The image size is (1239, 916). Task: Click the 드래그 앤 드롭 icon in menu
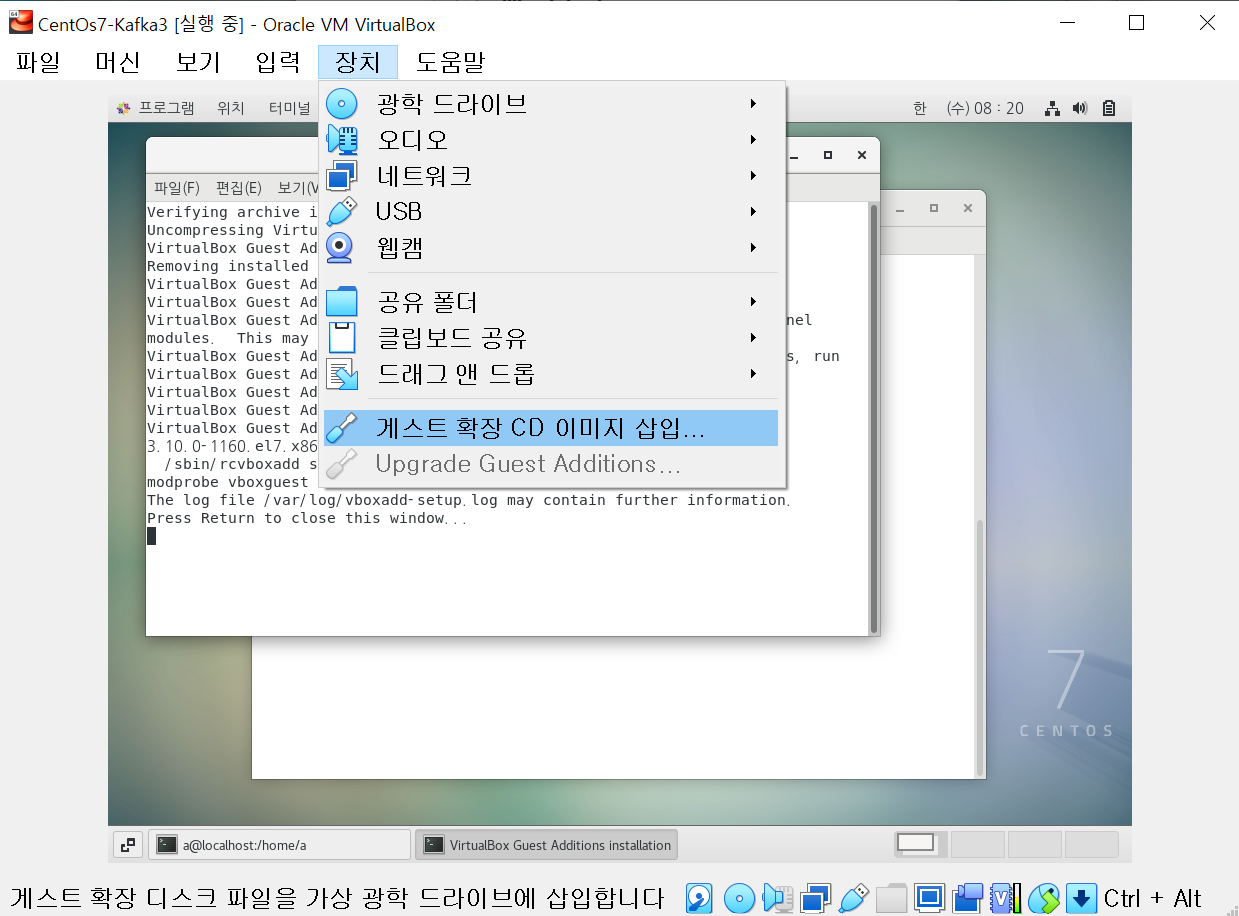click(x=342, y=374)
